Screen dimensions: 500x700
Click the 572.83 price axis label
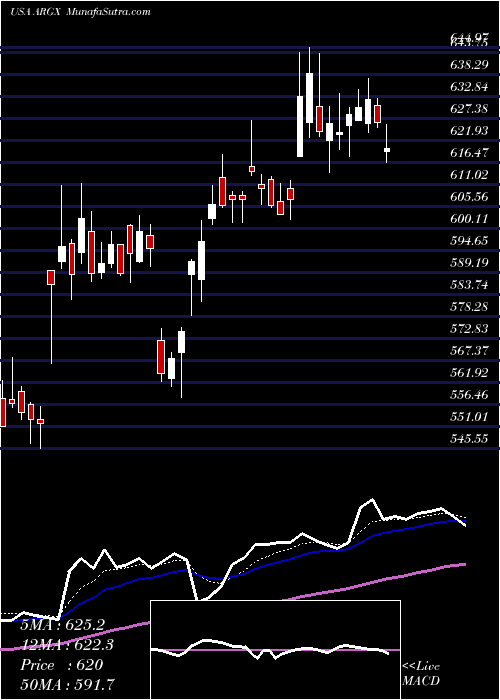[468, 329]
